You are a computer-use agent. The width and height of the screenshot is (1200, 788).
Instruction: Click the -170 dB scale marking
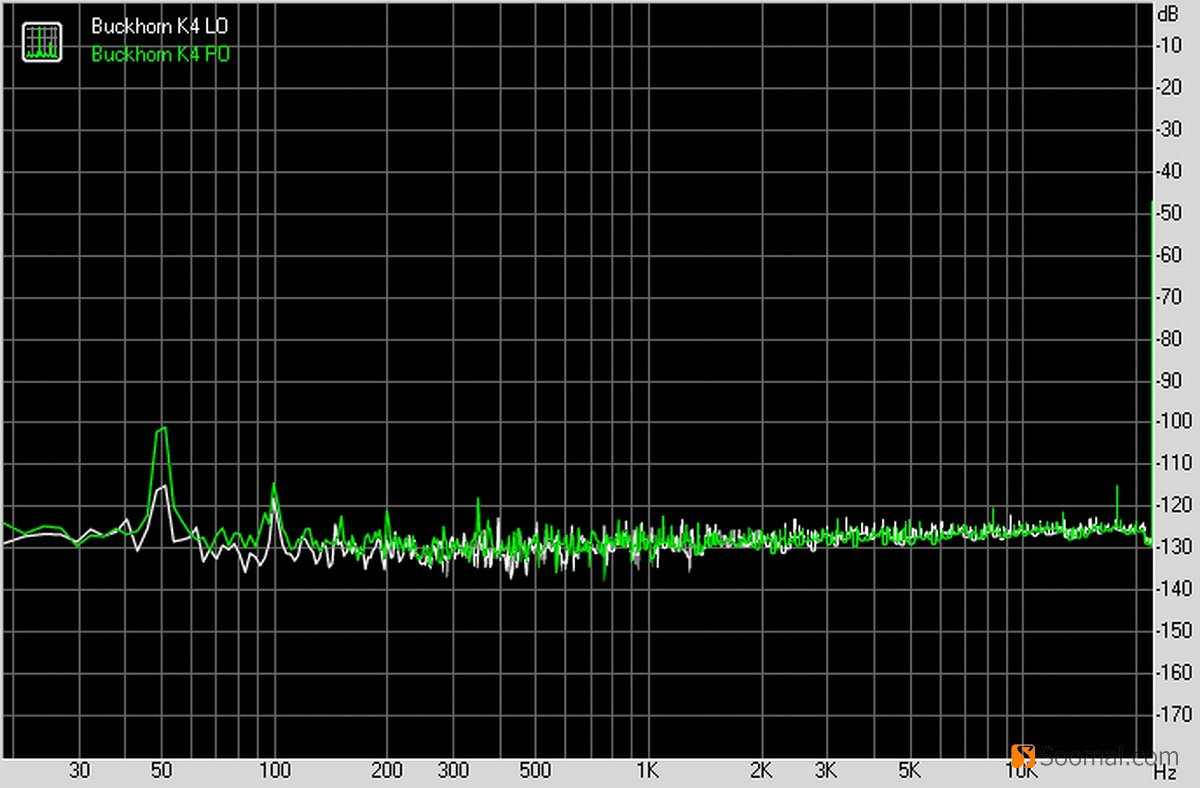pyautogui.click(x=1173, y=714)
